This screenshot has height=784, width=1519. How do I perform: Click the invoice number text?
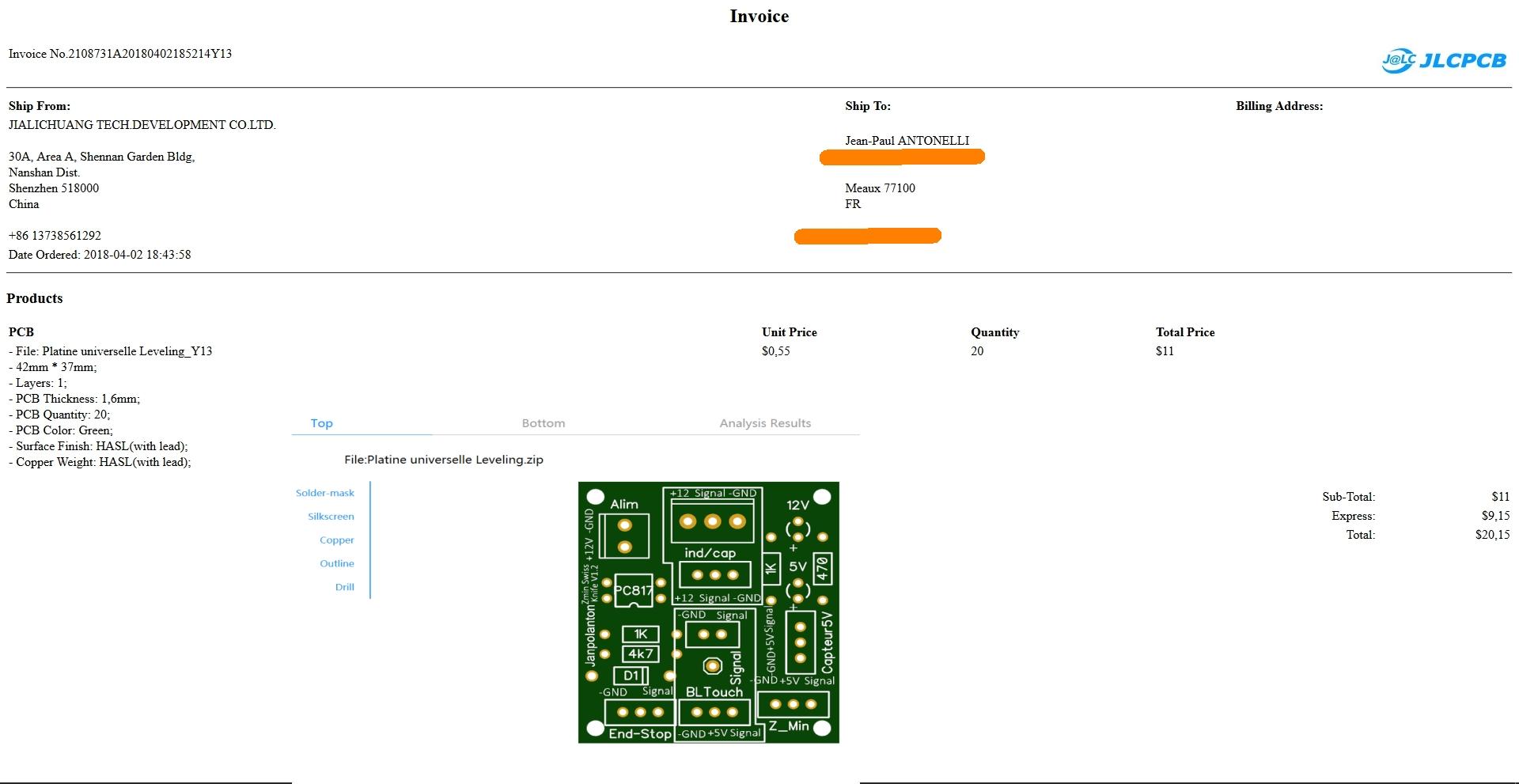(x=120, y=54)
